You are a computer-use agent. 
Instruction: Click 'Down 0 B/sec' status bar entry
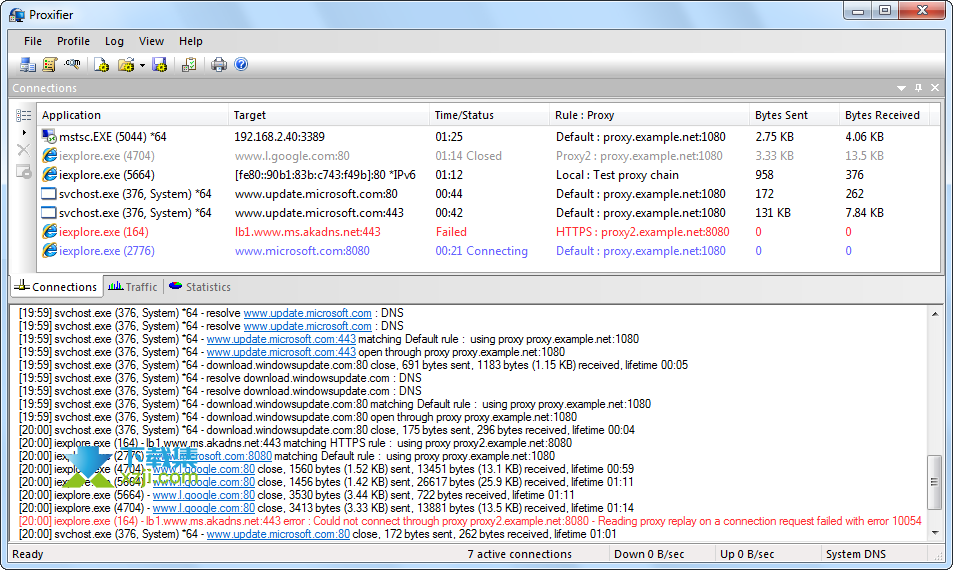click(x=649, y=554)
